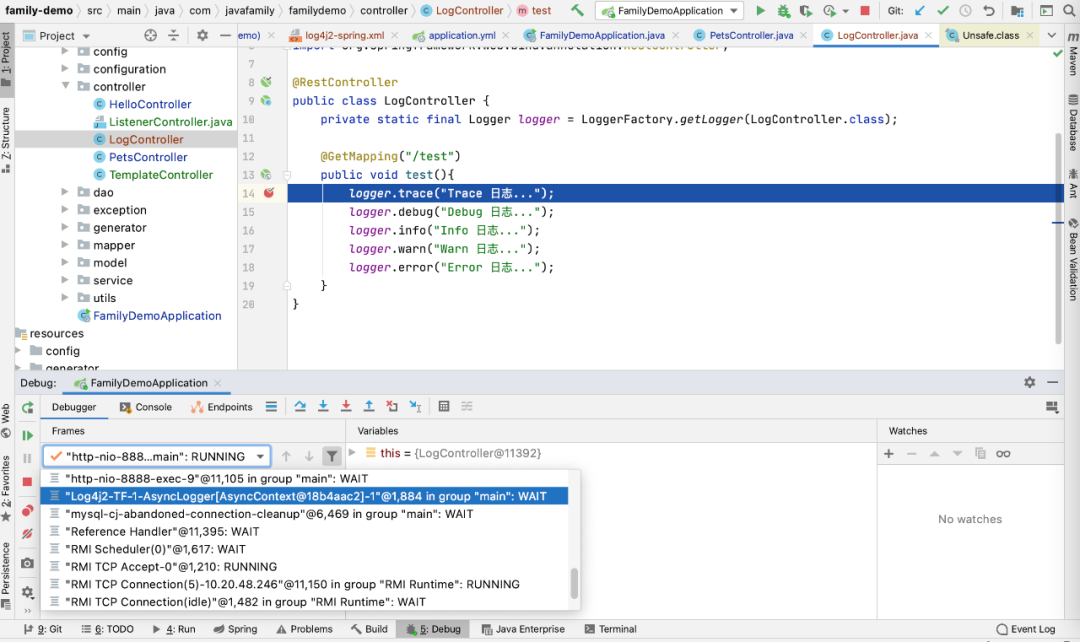The image size is (1080, 642).
Task: Click the Build hammer icon
Action: [577, 11]
